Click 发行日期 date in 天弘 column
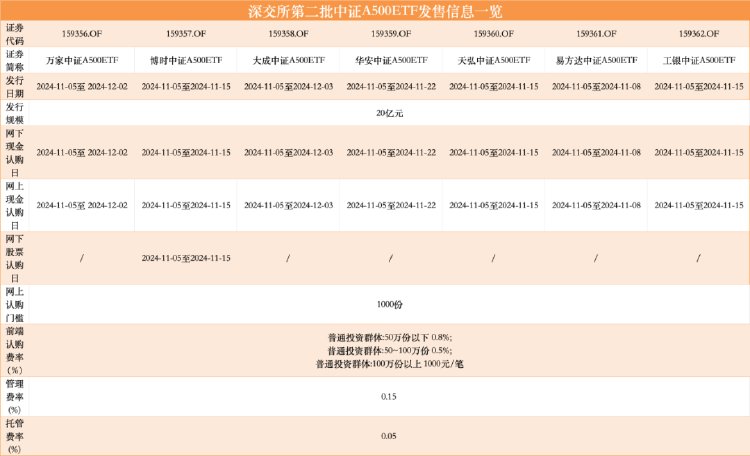The height and width of the screenshot is (456, 750). pos(494,87)
